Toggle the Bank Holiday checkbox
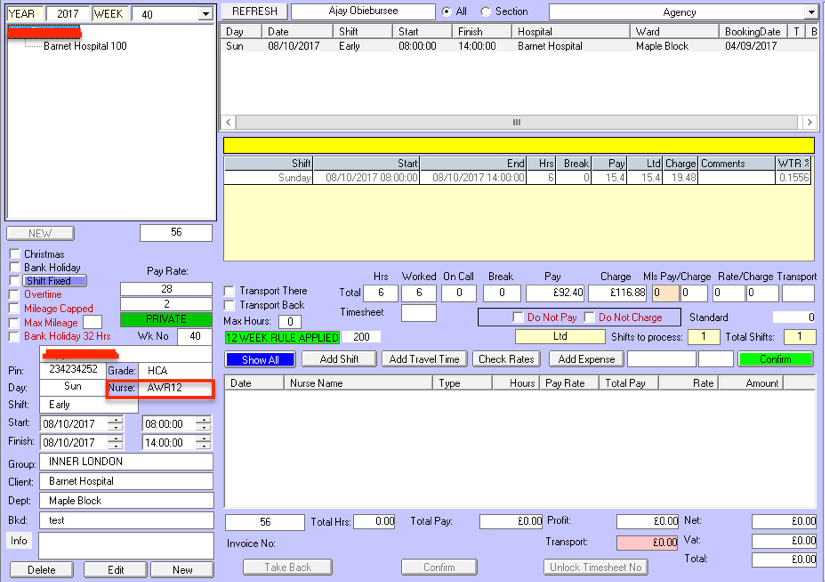This screenshot has height=582, width=825. point(14,268)
